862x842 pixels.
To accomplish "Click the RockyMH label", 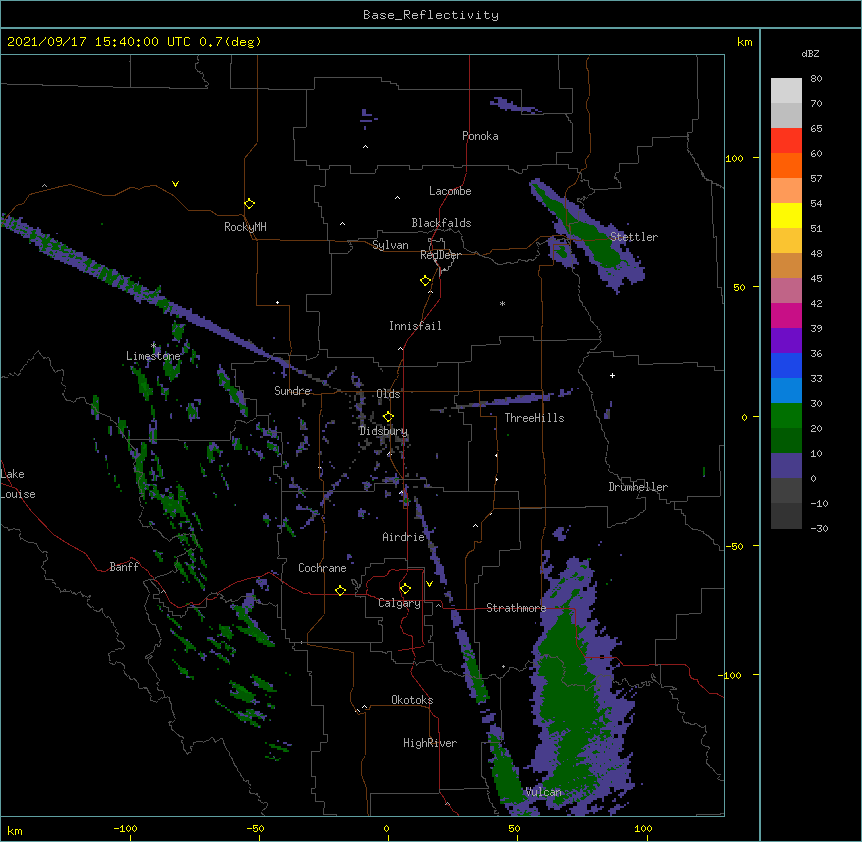I will (245, 227).
